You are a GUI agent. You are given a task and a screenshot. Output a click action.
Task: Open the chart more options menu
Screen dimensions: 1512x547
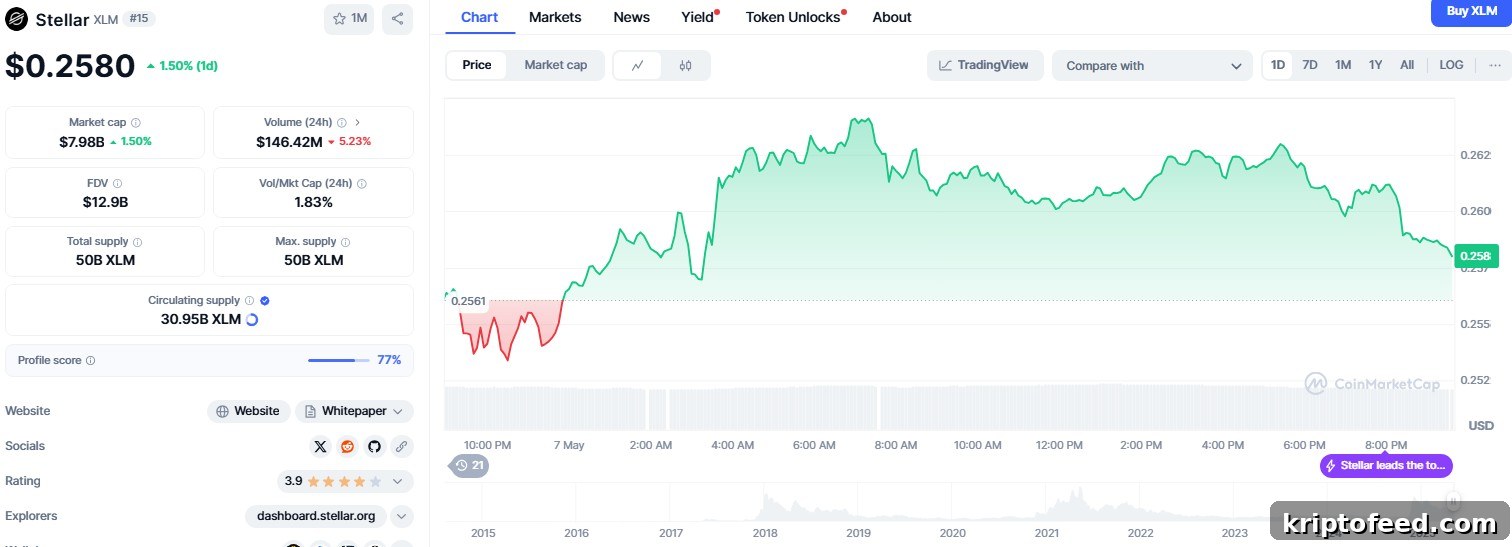1495,65
